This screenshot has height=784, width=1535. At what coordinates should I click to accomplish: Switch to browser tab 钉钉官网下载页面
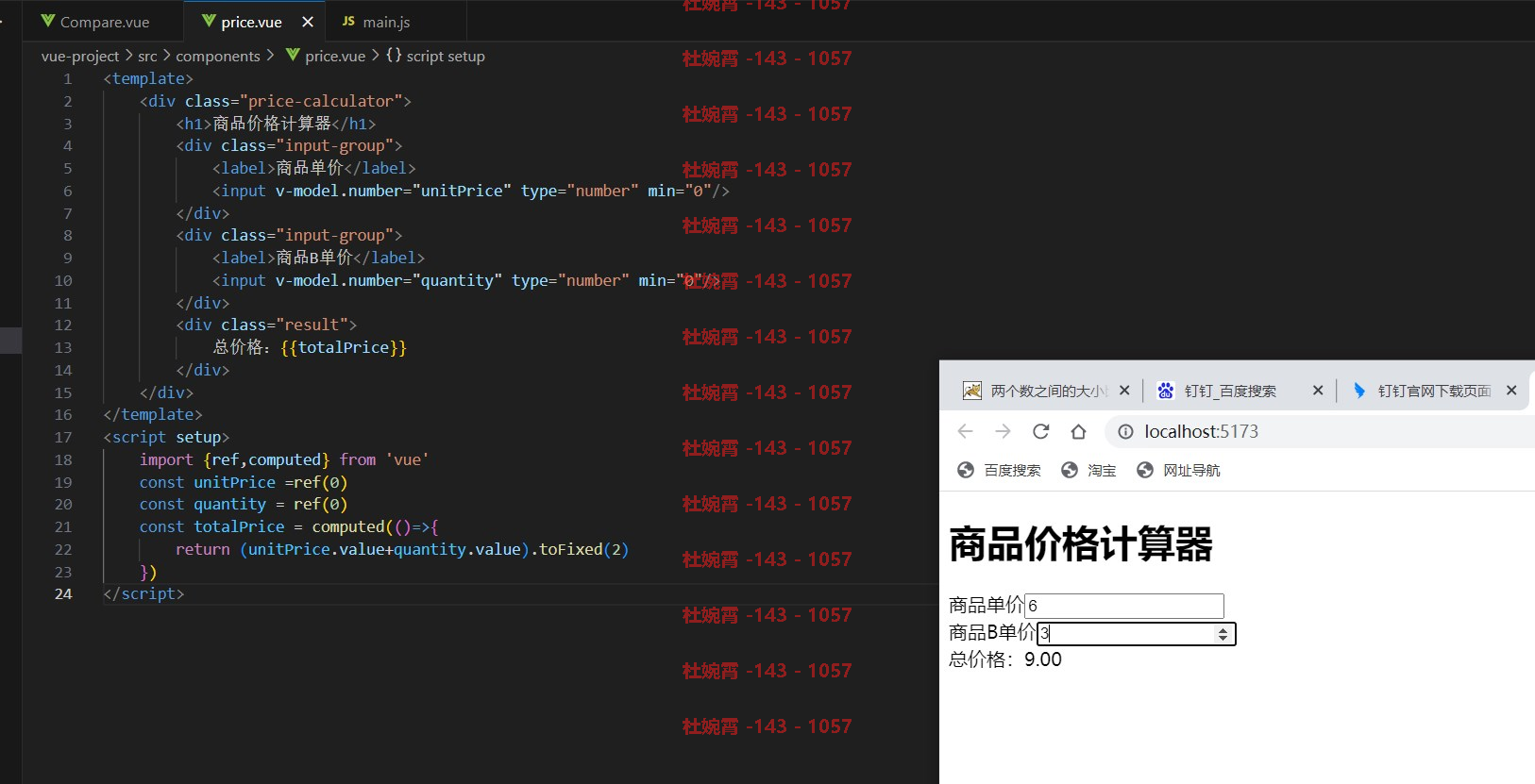point(1434,391)
